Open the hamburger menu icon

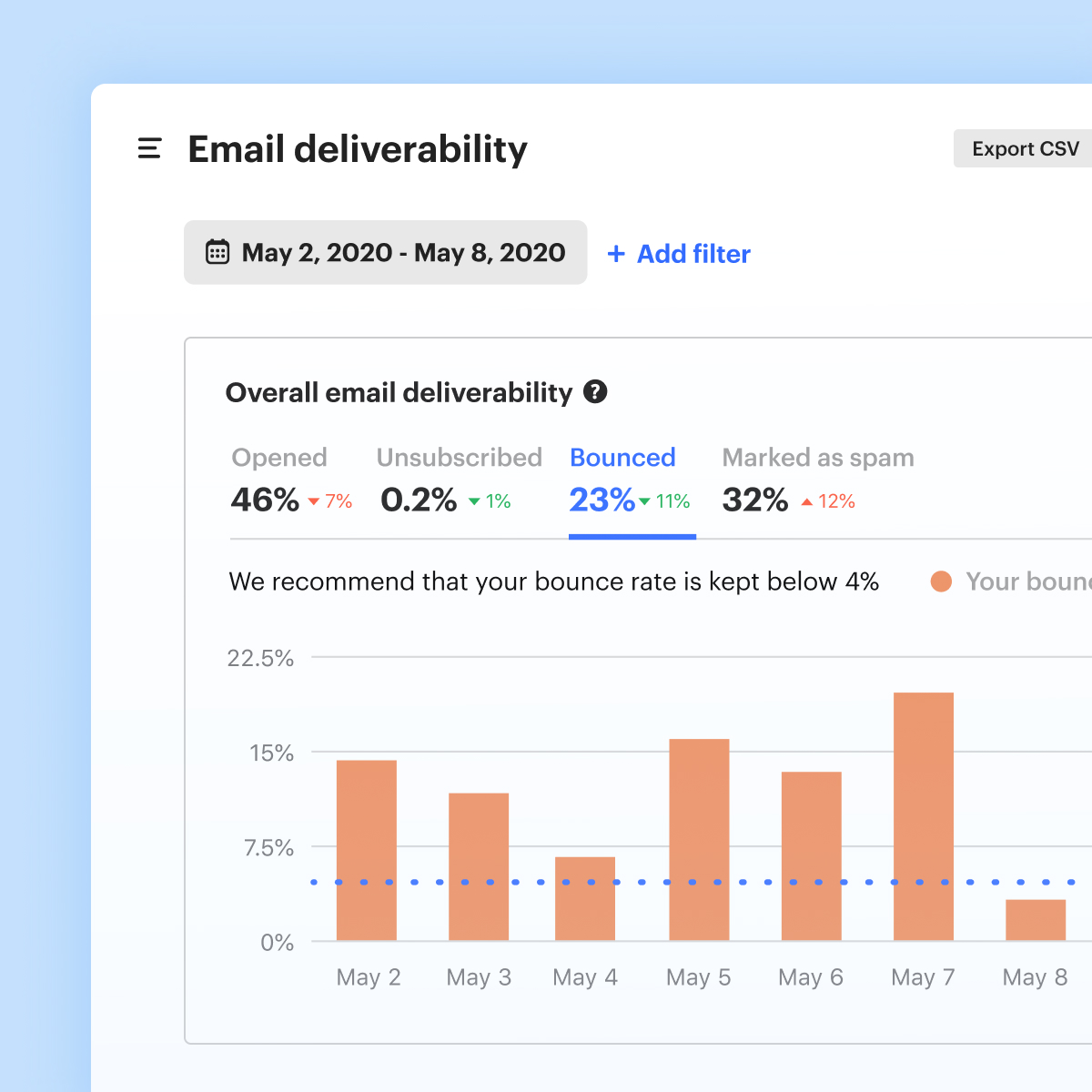(149, 148)
